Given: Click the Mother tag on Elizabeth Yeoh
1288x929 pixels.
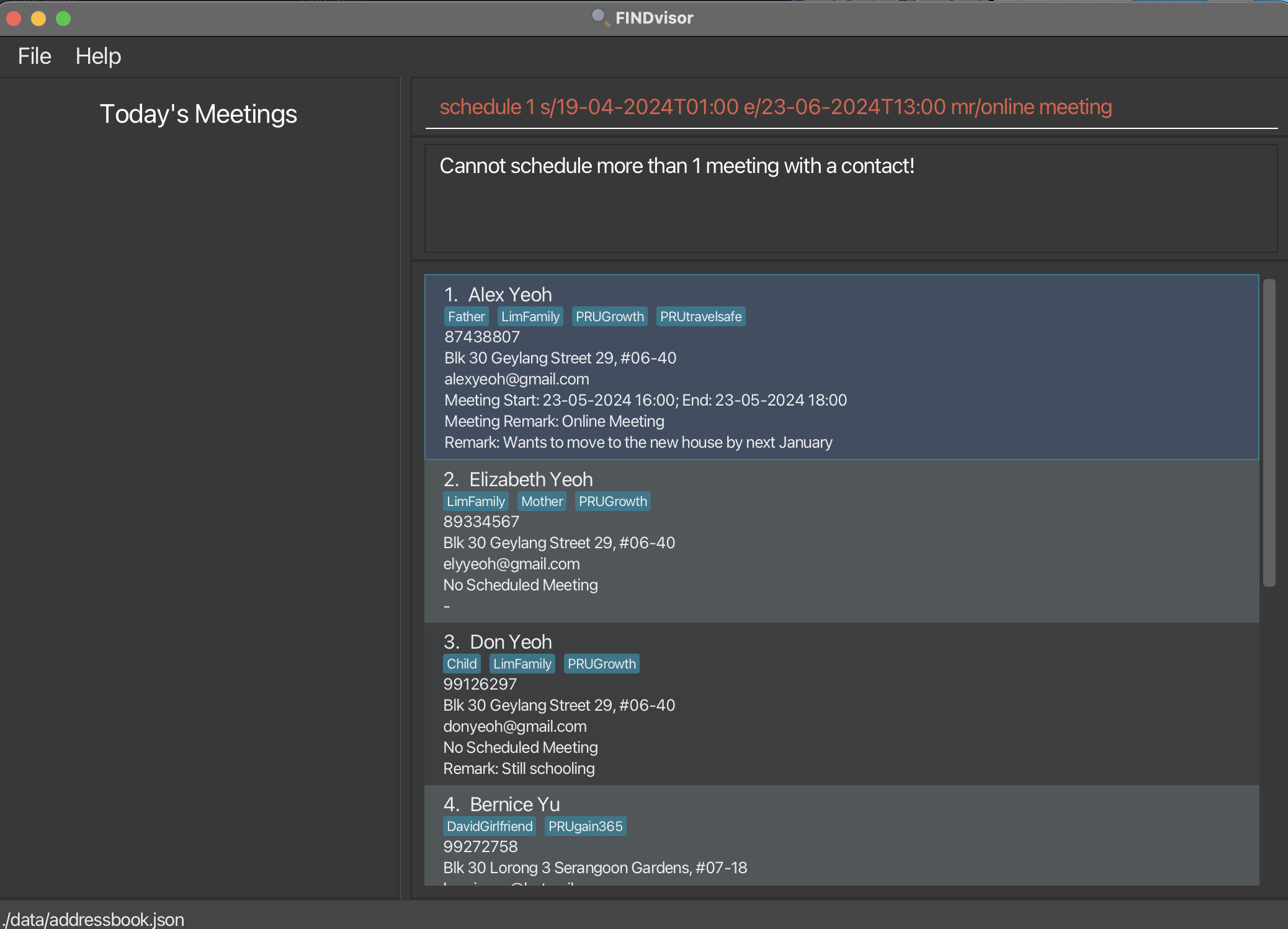Looking at the screenshot, I should [x=542, y=502].
